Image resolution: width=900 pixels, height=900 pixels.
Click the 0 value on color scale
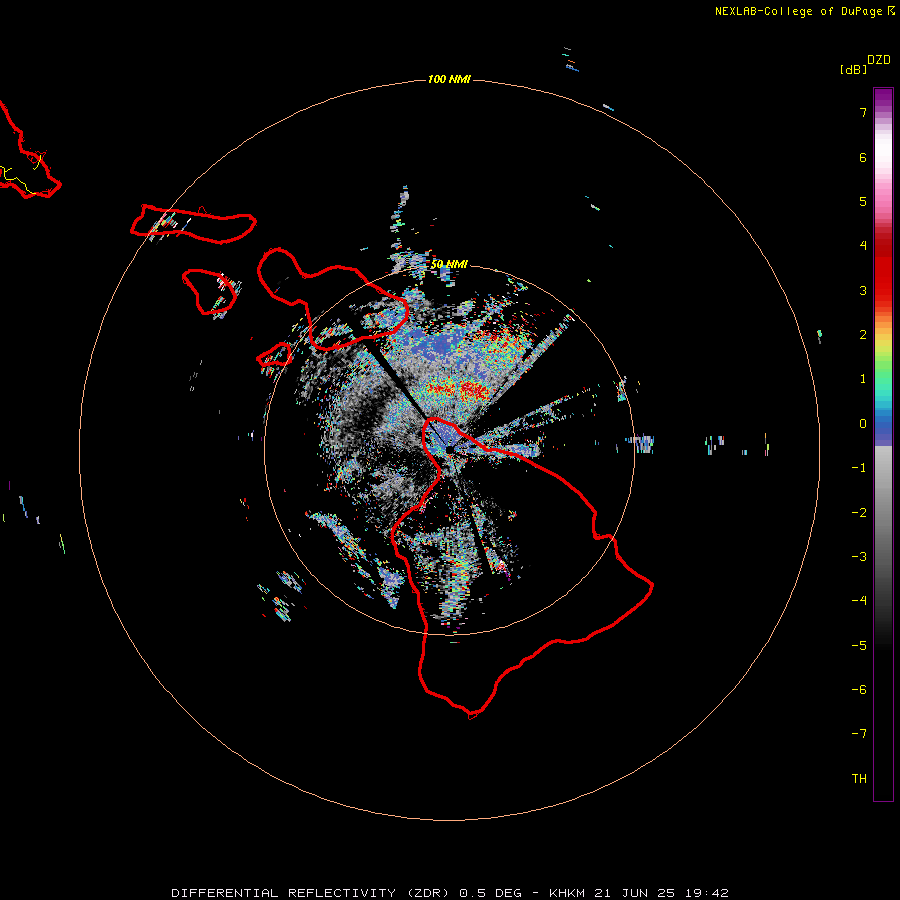863,424
